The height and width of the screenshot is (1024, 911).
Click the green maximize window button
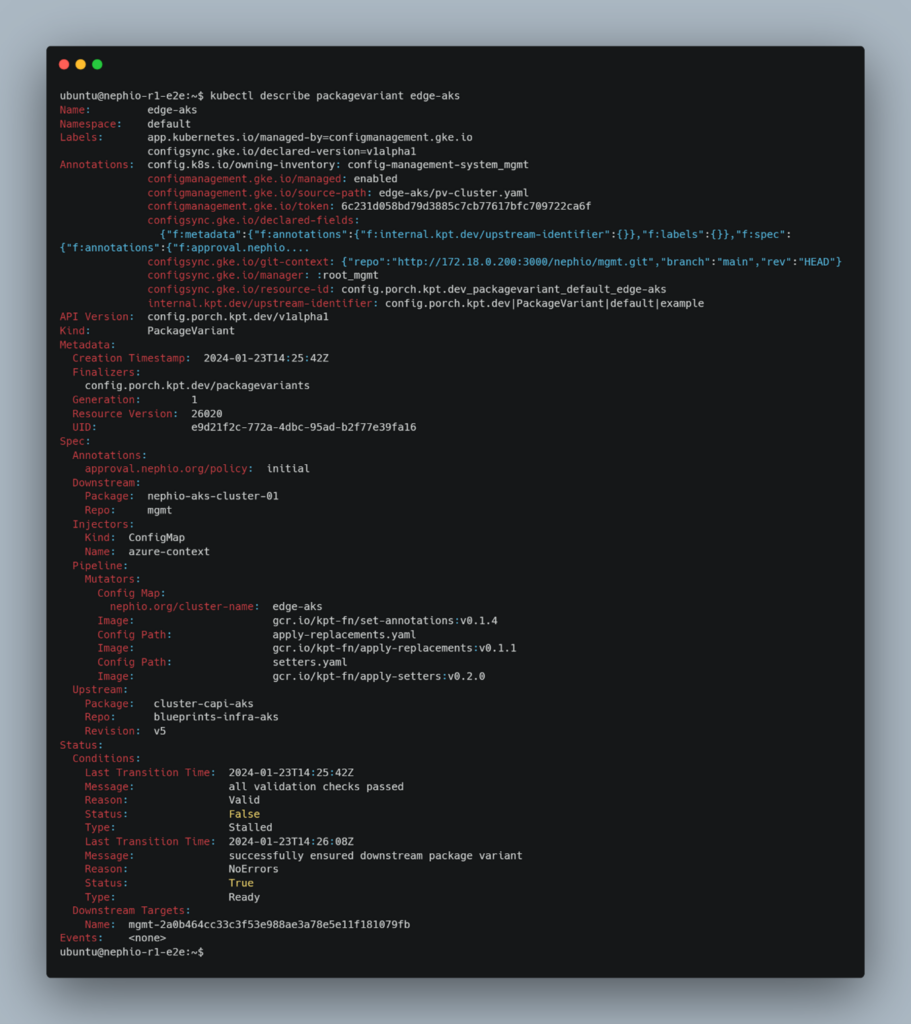pyautogui.click(x=97, y=64)
